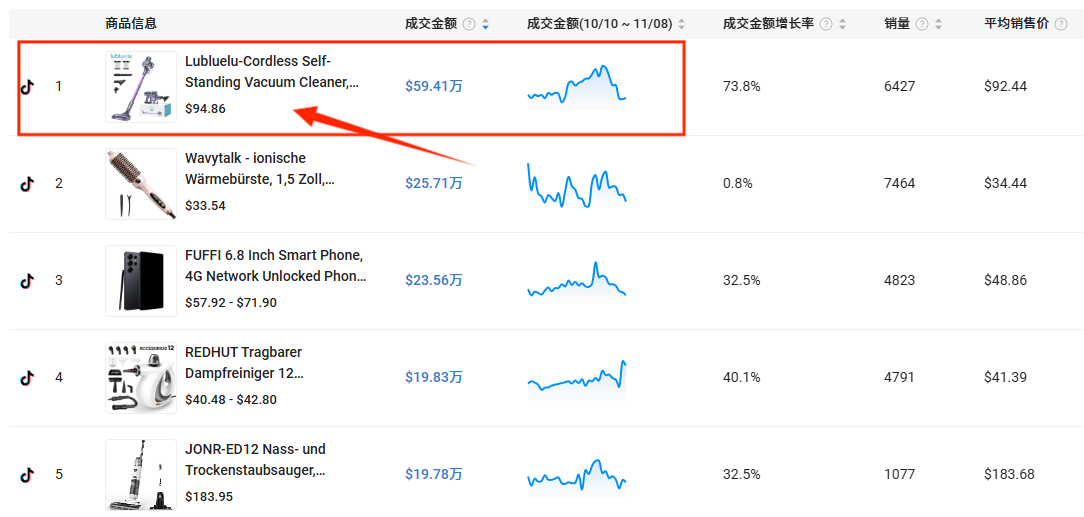Click the help icon next to 销量
The height and width of the screenshot is (517, 1084).
pyautogui.click(x=922, y=24)
